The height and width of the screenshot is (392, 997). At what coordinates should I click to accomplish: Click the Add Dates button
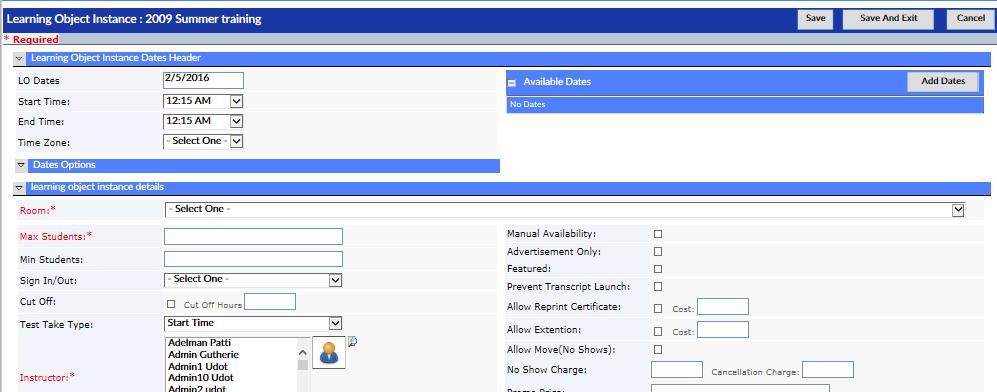943,82
